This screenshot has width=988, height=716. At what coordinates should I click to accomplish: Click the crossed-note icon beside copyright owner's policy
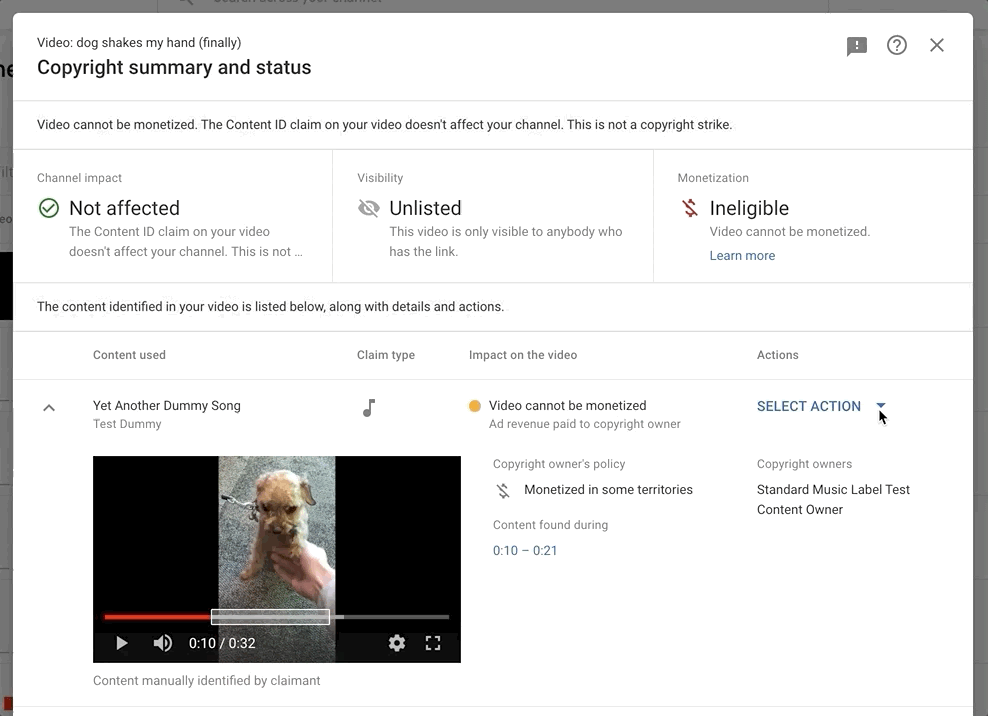(502, 490)
